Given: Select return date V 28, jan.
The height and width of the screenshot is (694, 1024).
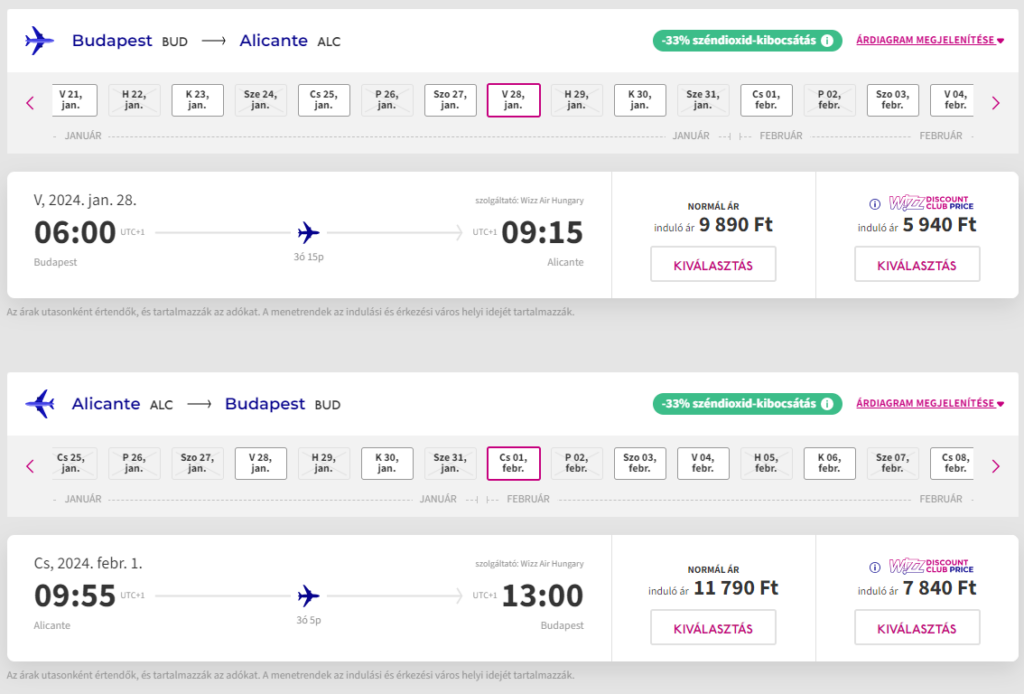Looking at the screenshot, I should coord(261,463).
